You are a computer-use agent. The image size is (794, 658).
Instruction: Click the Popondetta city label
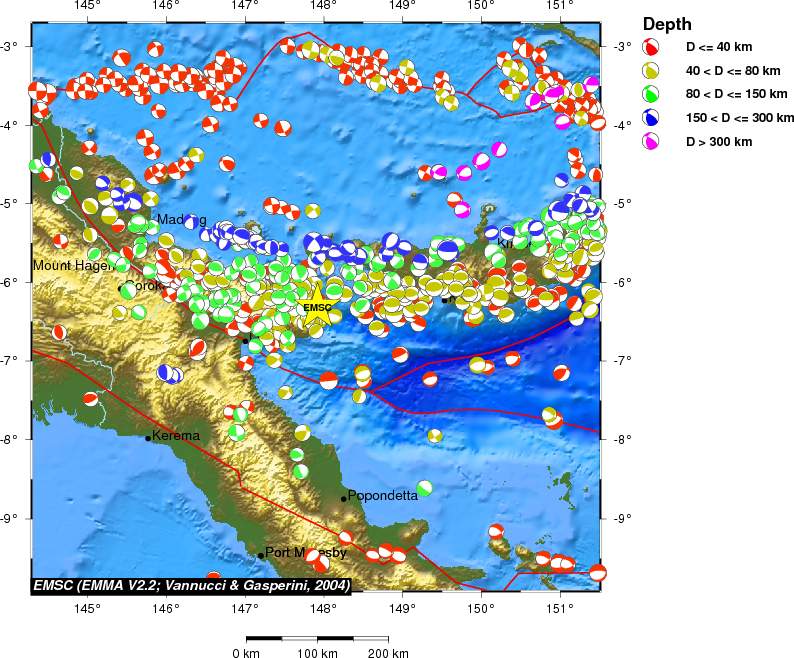(x=383, y=496)
